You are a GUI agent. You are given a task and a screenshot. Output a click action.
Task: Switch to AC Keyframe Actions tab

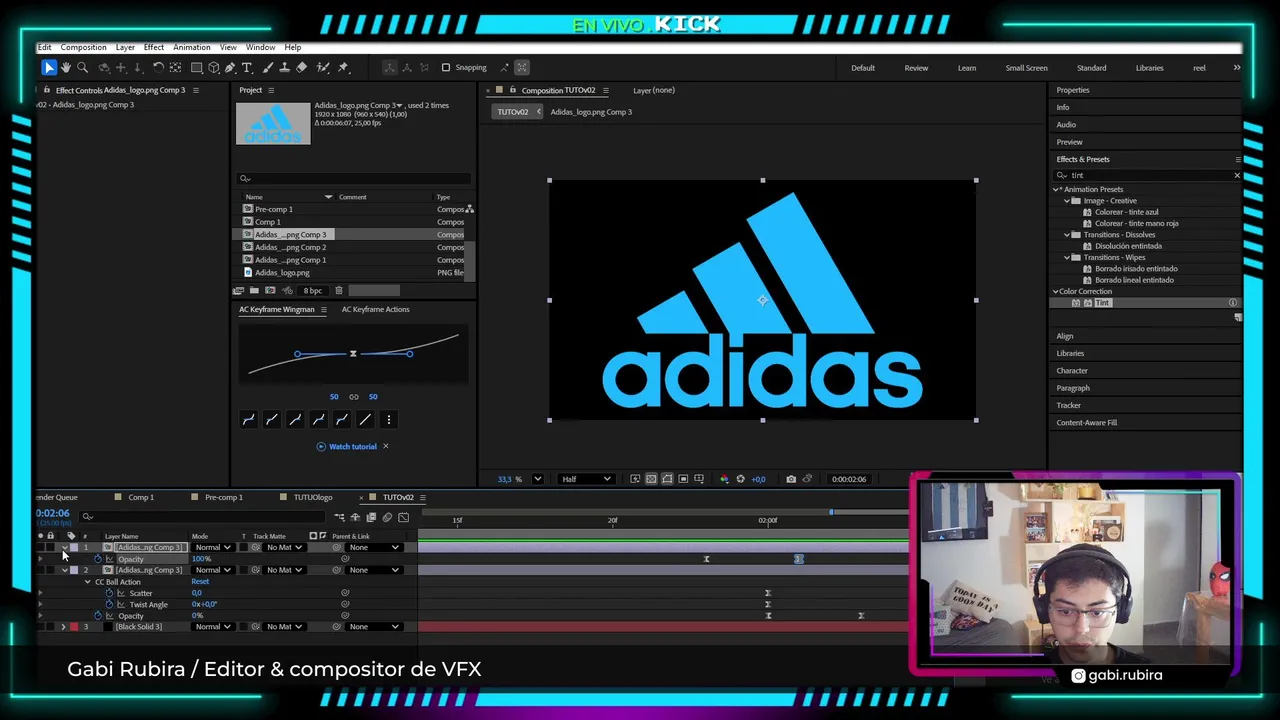coord(375,309)
